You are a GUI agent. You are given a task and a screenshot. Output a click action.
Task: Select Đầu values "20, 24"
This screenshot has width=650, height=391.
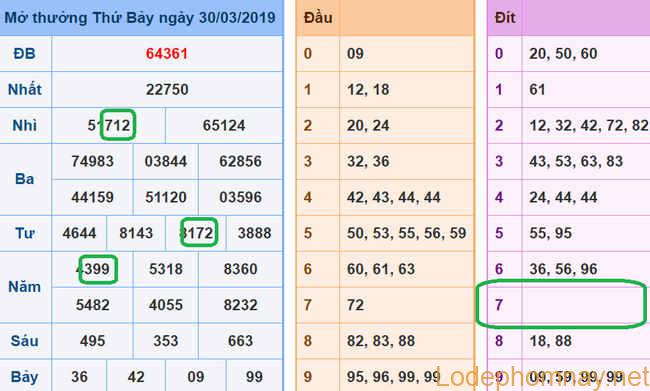tap(368, 126)
